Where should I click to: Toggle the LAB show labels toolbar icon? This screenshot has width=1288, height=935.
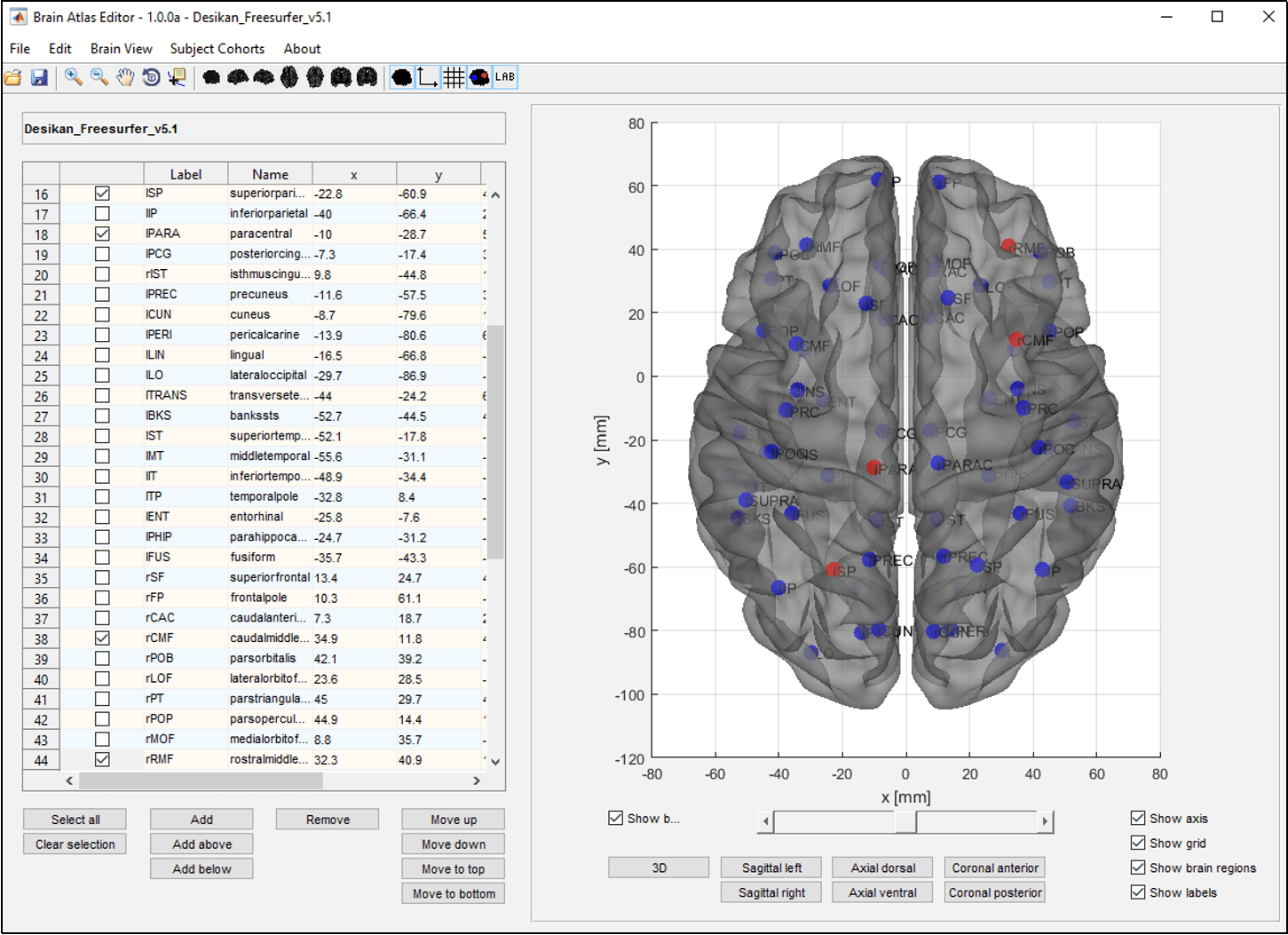point(505,78)
